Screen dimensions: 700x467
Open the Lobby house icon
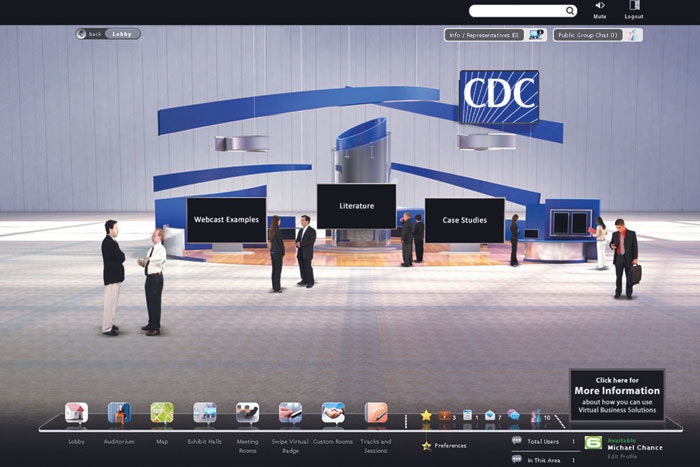(x=76, y=413)
